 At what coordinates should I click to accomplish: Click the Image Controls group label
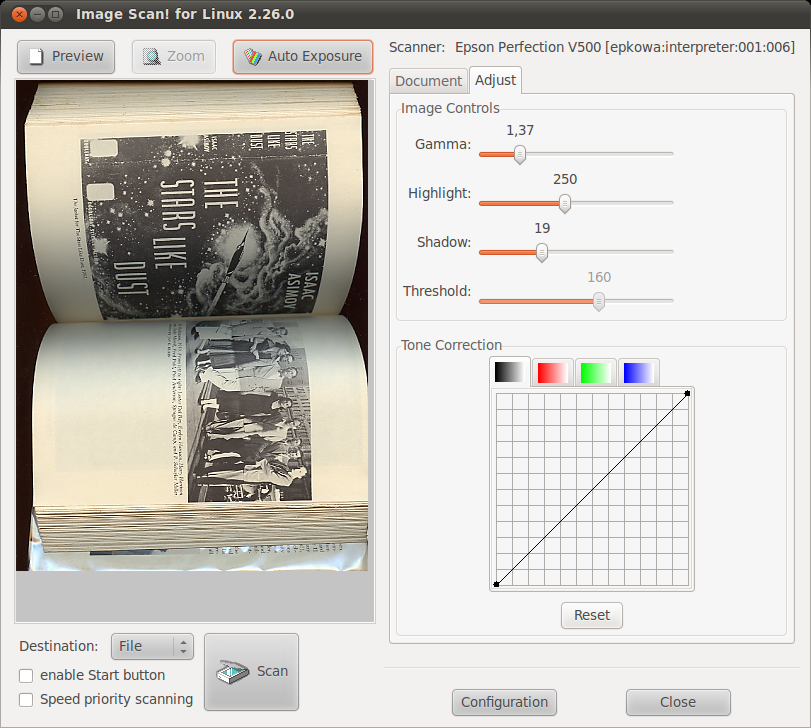point(450,108)
